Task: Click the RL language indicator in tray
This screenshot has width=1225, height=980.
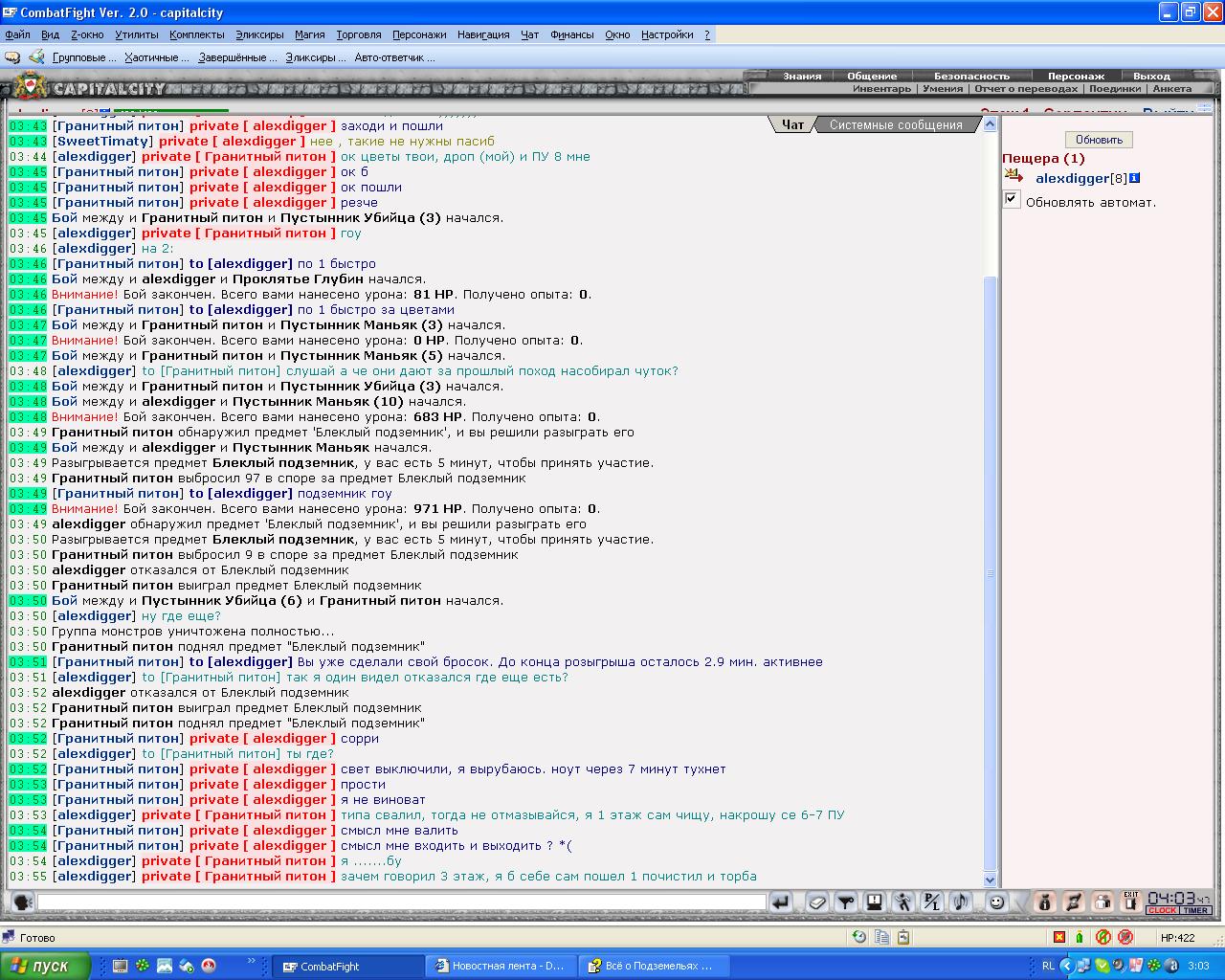Action: (1048, 966)
